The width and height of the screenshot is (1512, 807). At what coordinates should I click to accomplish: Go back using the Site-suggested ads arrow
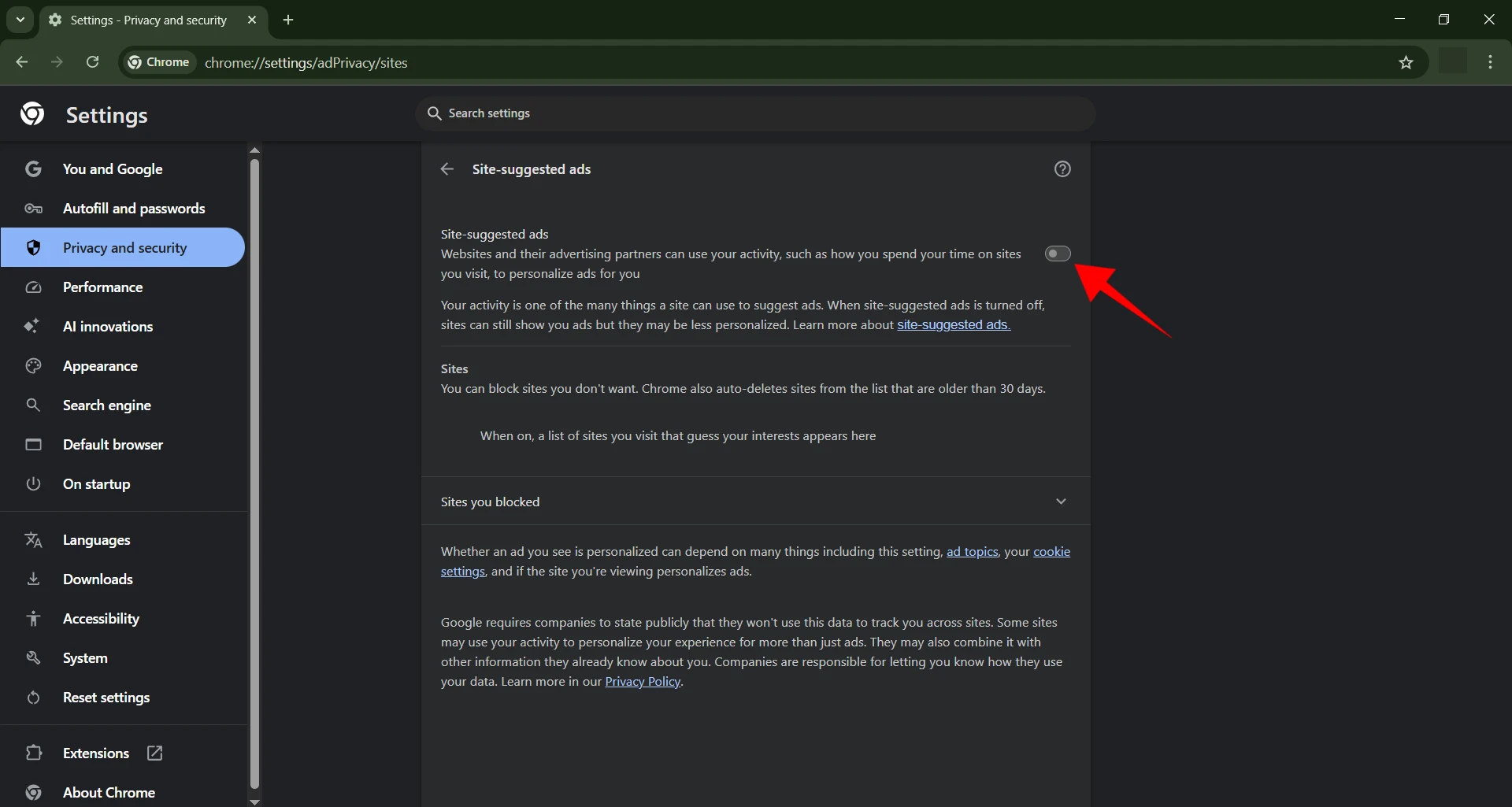pyautogui.click(x=447, y=169)
